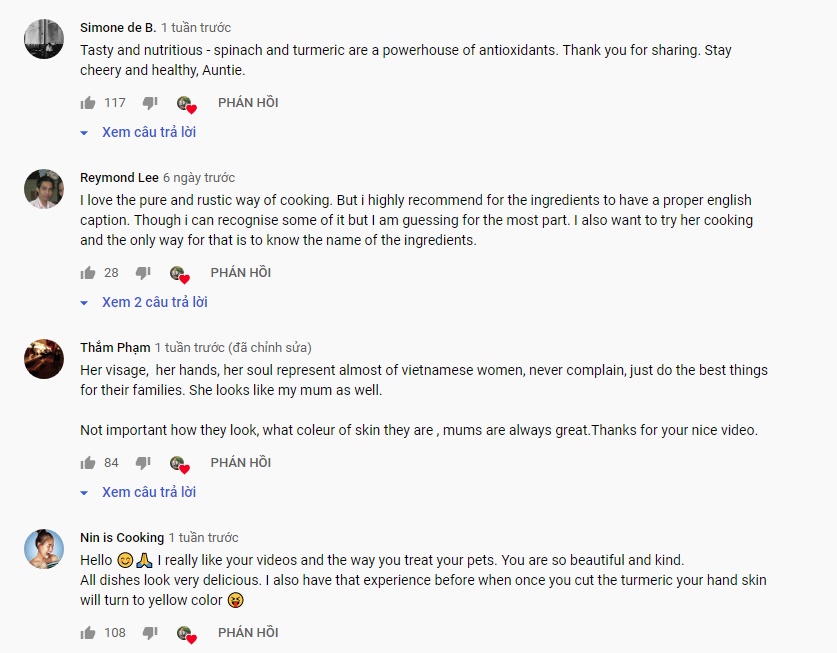Dislike Nin is Cooking's comment
Image resolution: width=837 pixels, height=653 pixels.
150,633
